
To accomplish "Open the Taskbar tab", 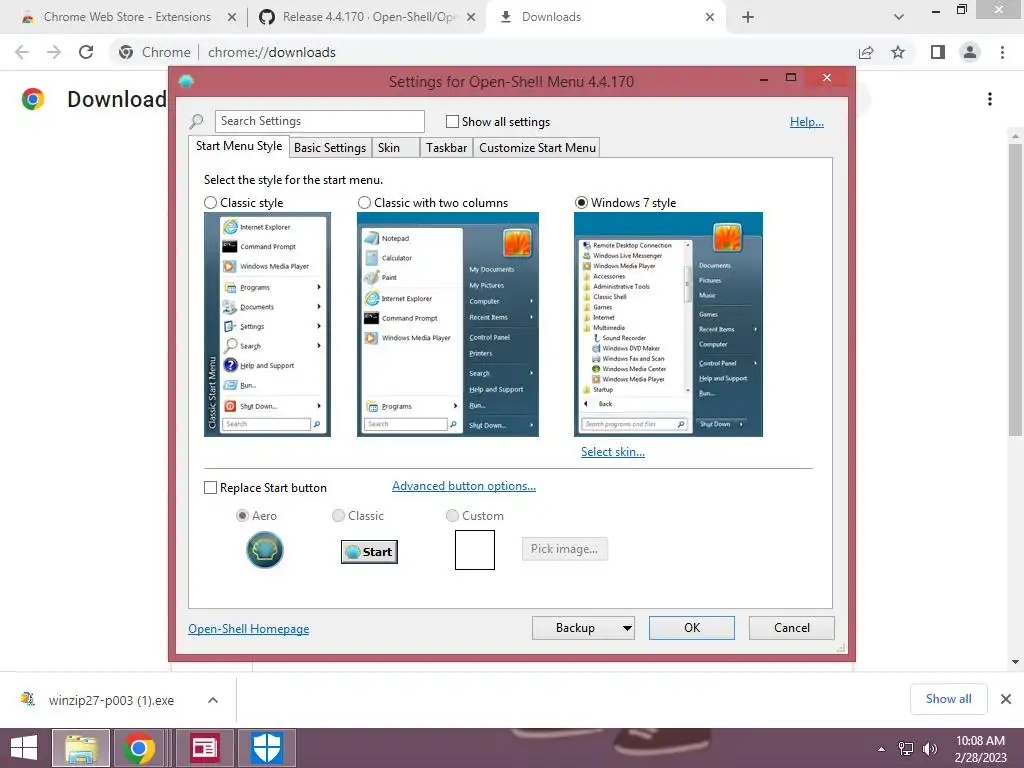I will point(447,148).
